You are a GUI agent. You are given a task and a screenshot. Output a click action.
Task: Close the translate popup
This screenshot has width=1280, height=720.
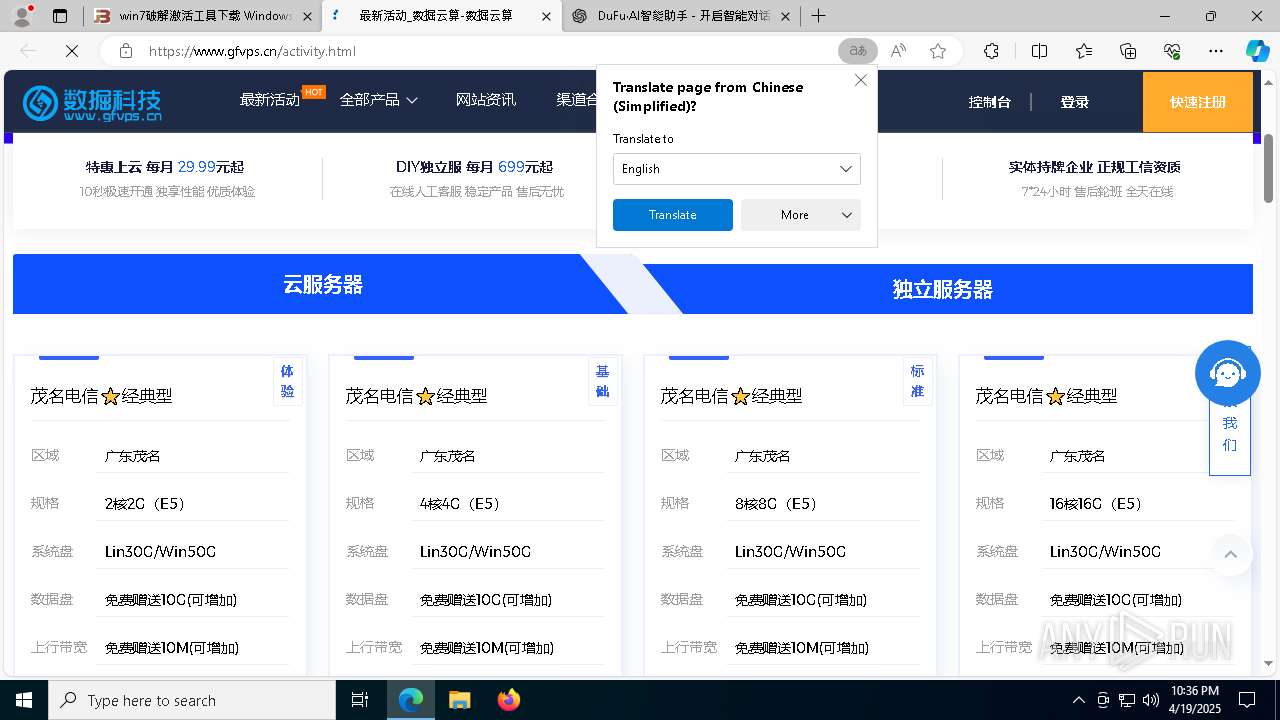click(x=861, y=80)
